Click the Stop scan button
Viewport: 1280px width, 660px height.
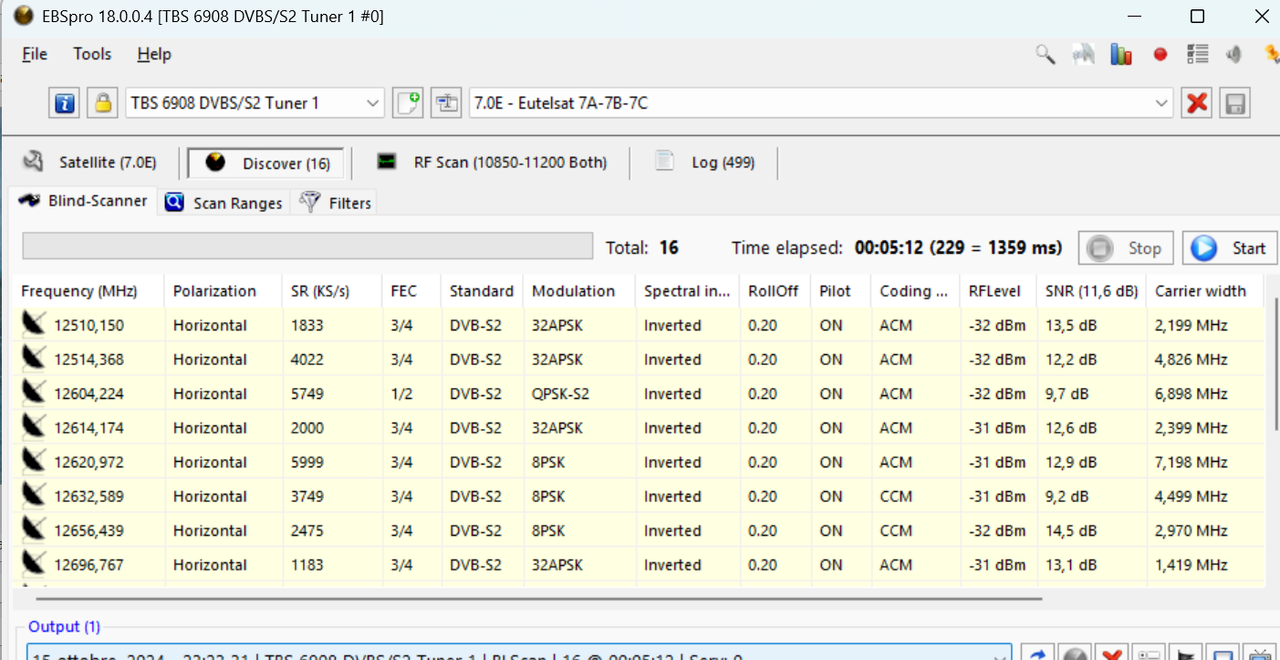tap(1127, 248)
